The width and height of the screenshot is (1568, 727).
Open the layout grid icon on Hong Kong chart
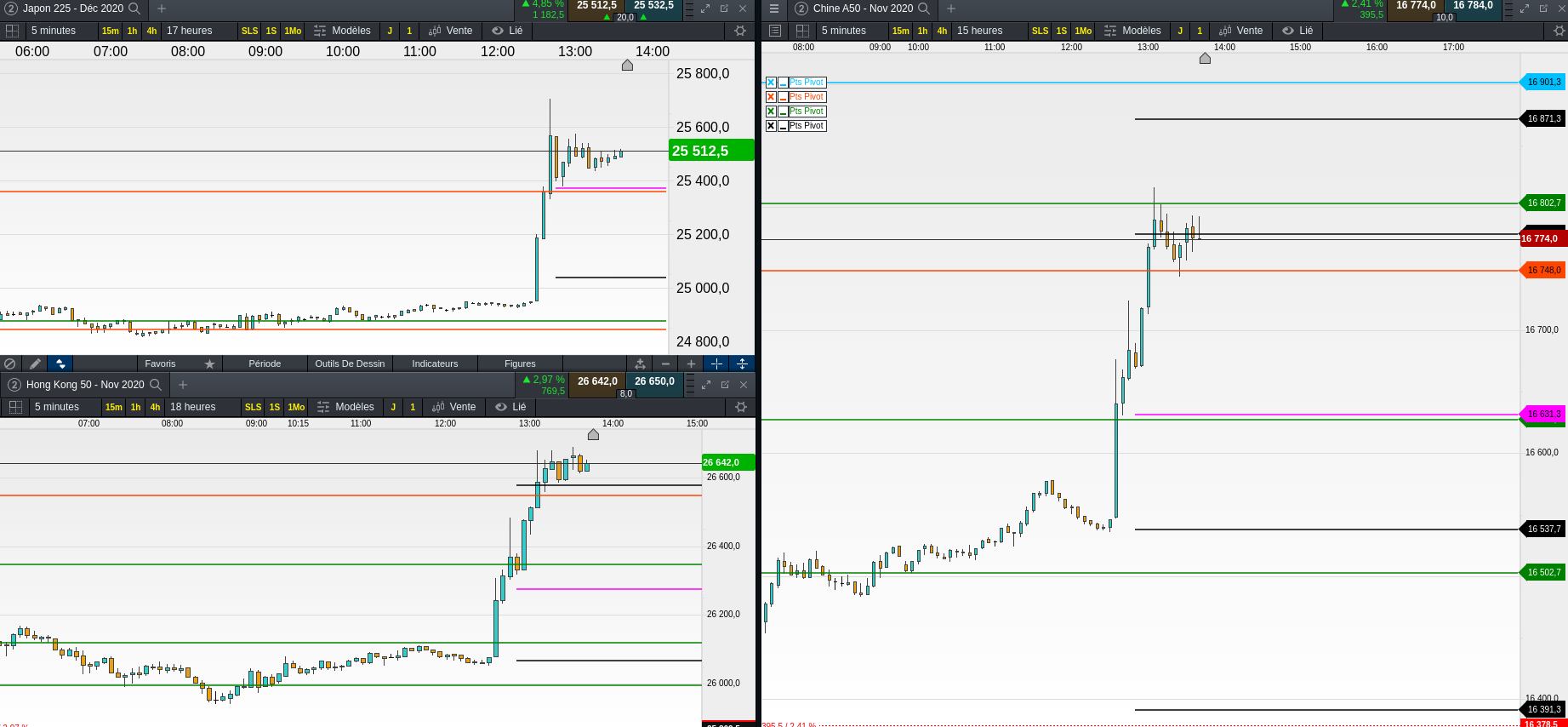click(15, 407)
